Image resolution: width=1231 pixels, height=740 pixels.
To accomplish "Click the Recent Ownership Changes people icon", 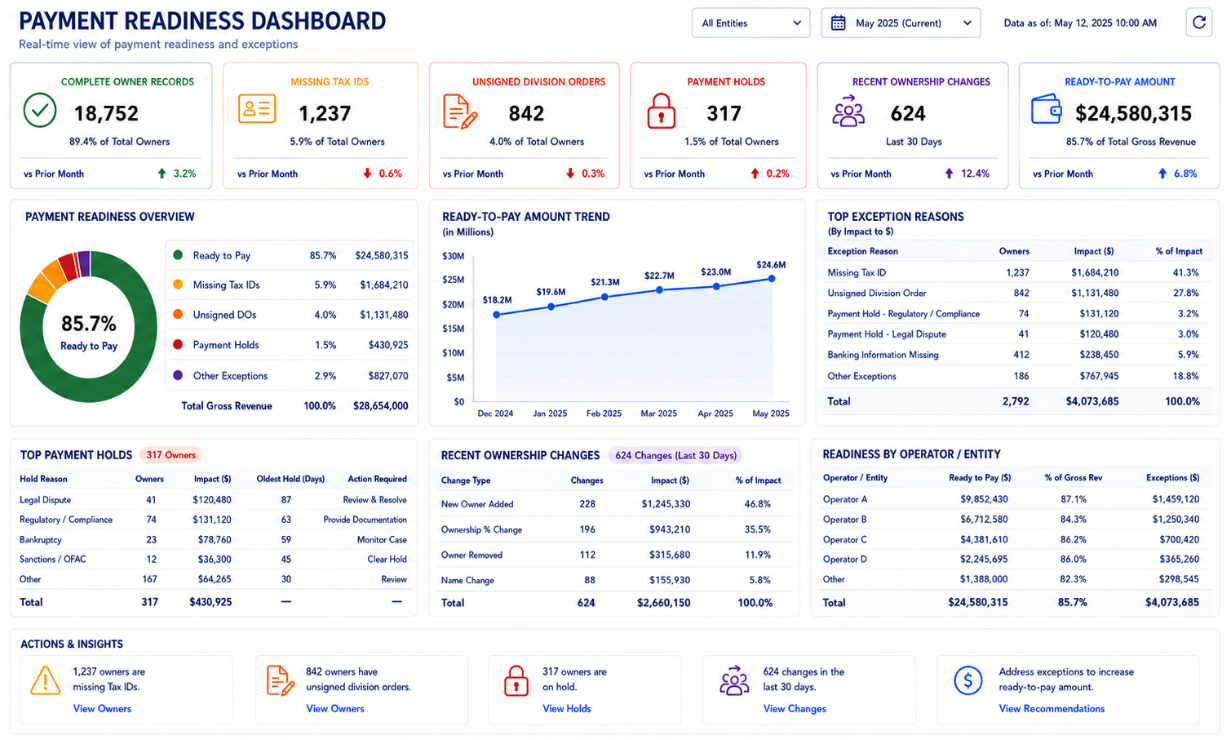I will pos(848,110).
